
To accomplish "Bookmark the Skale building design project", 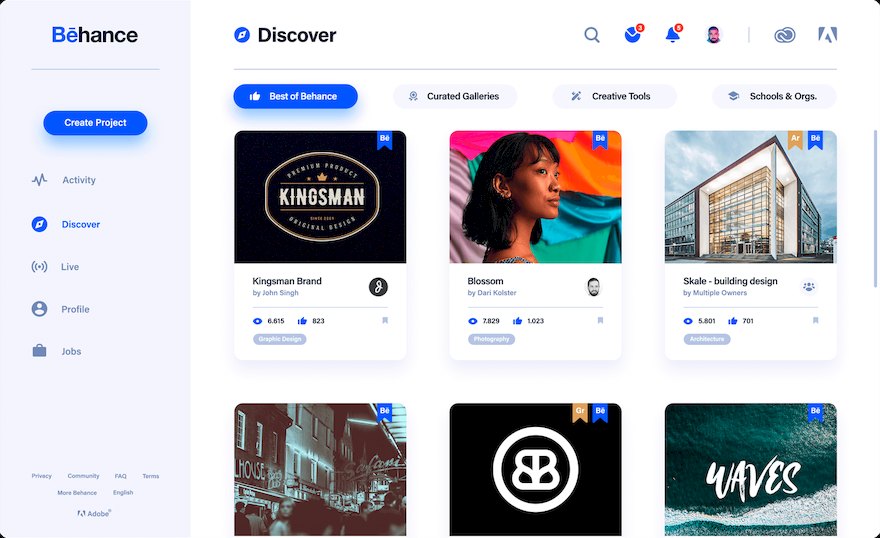I will click(815, 320).
